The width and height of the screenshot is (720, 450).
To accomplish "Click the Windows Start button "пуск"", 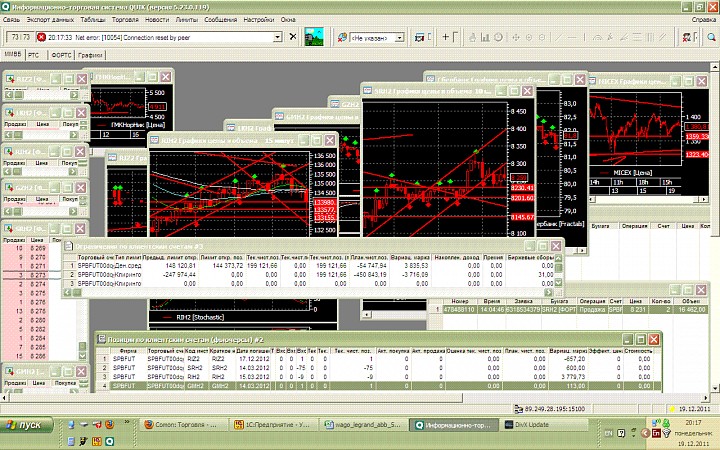I will tap(26, 425).
